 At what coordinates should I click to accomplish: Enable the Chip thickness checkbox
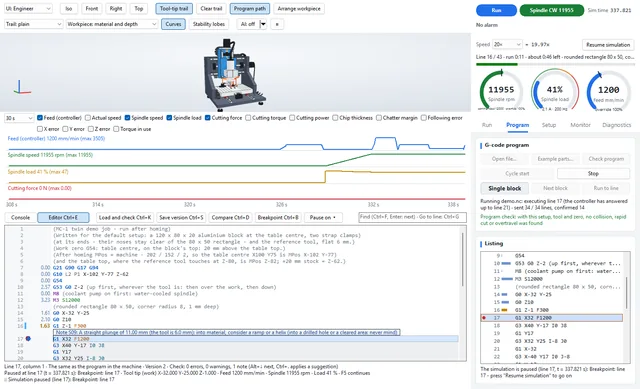[x=335, y=118]
